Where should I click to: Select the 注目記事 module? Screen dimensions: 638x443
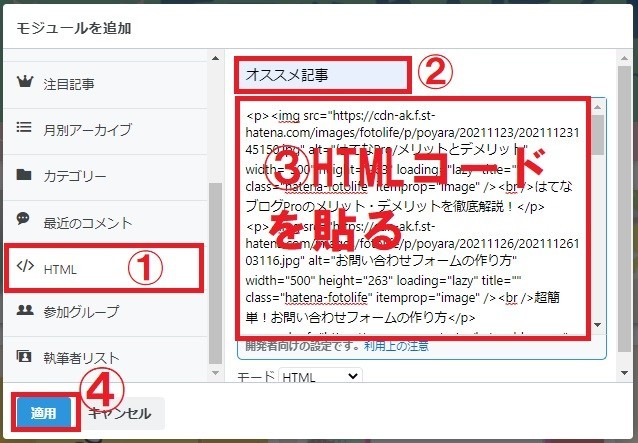[105, 85]
